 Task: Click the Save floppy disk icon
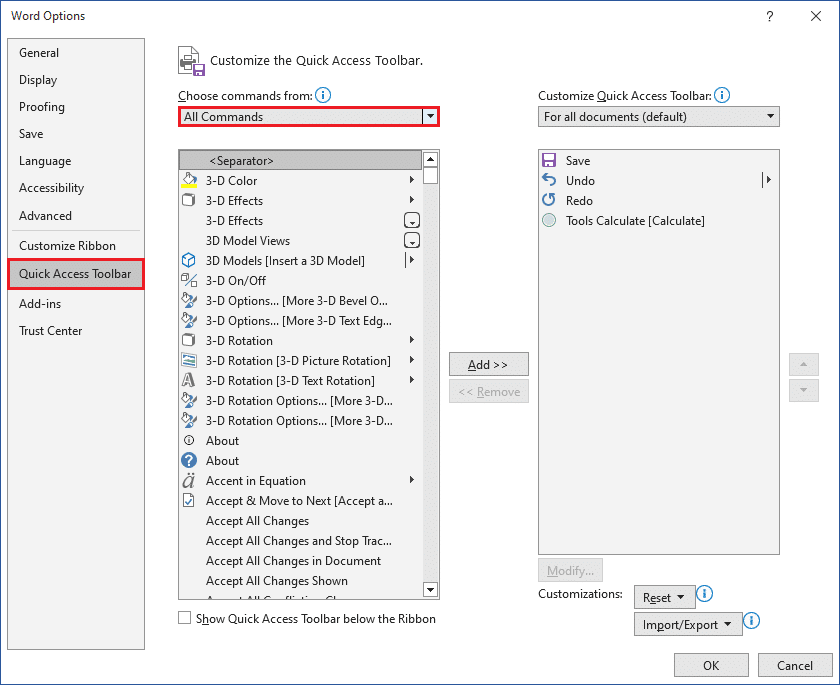(549, 161)
